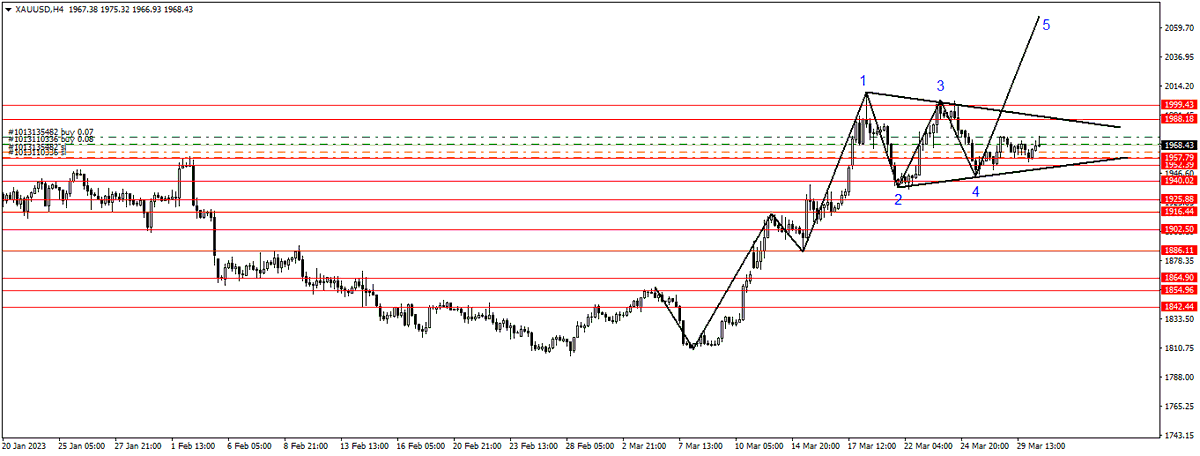Click the 25 Jan 05:00 time label

tap(83, 446)
